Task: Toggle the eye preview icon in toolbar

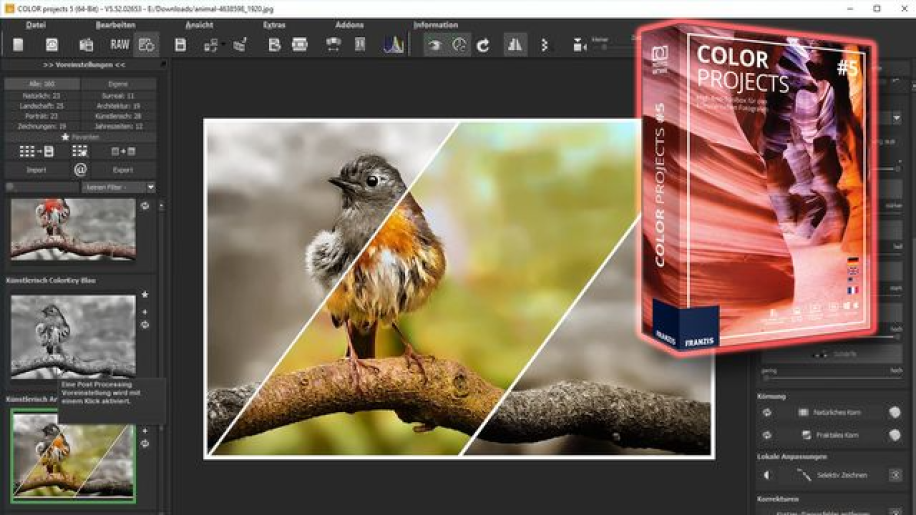Action: (x=434, y=45)
